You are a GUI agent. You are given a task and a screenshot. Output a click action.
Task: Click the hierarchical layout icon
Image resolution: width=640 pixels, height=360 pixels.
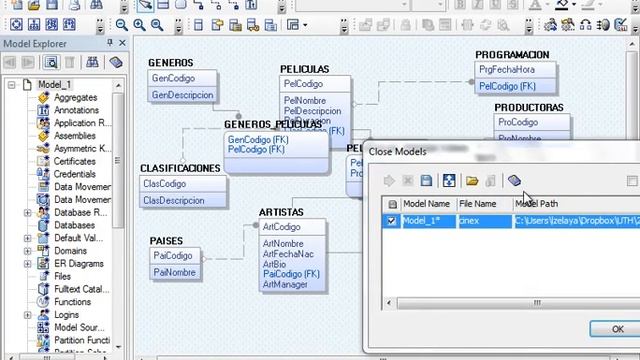(x=34, y=24)
